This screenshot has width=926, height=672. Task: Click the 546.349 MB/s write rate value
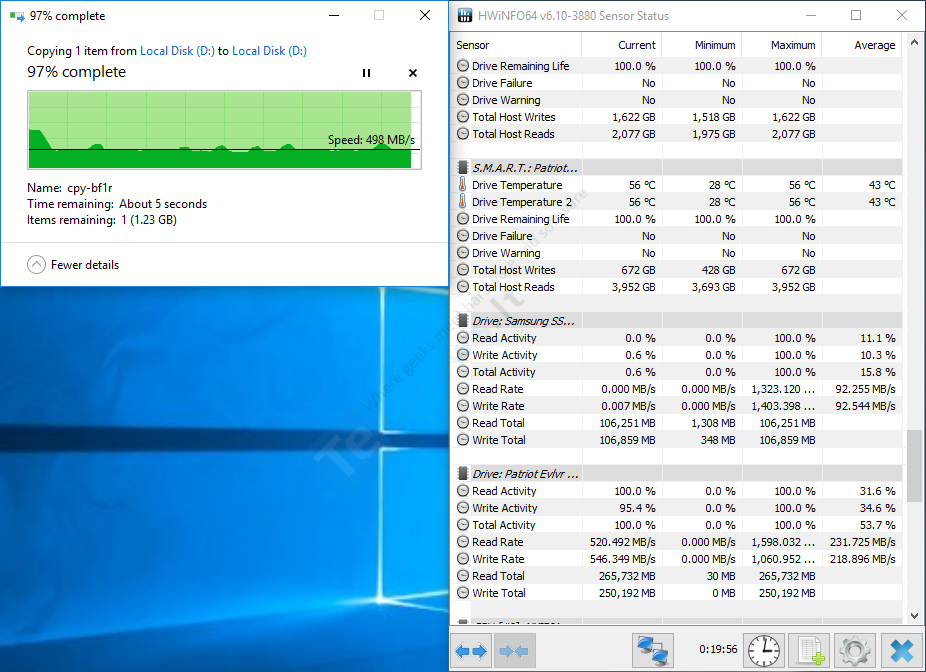(622, 559)
